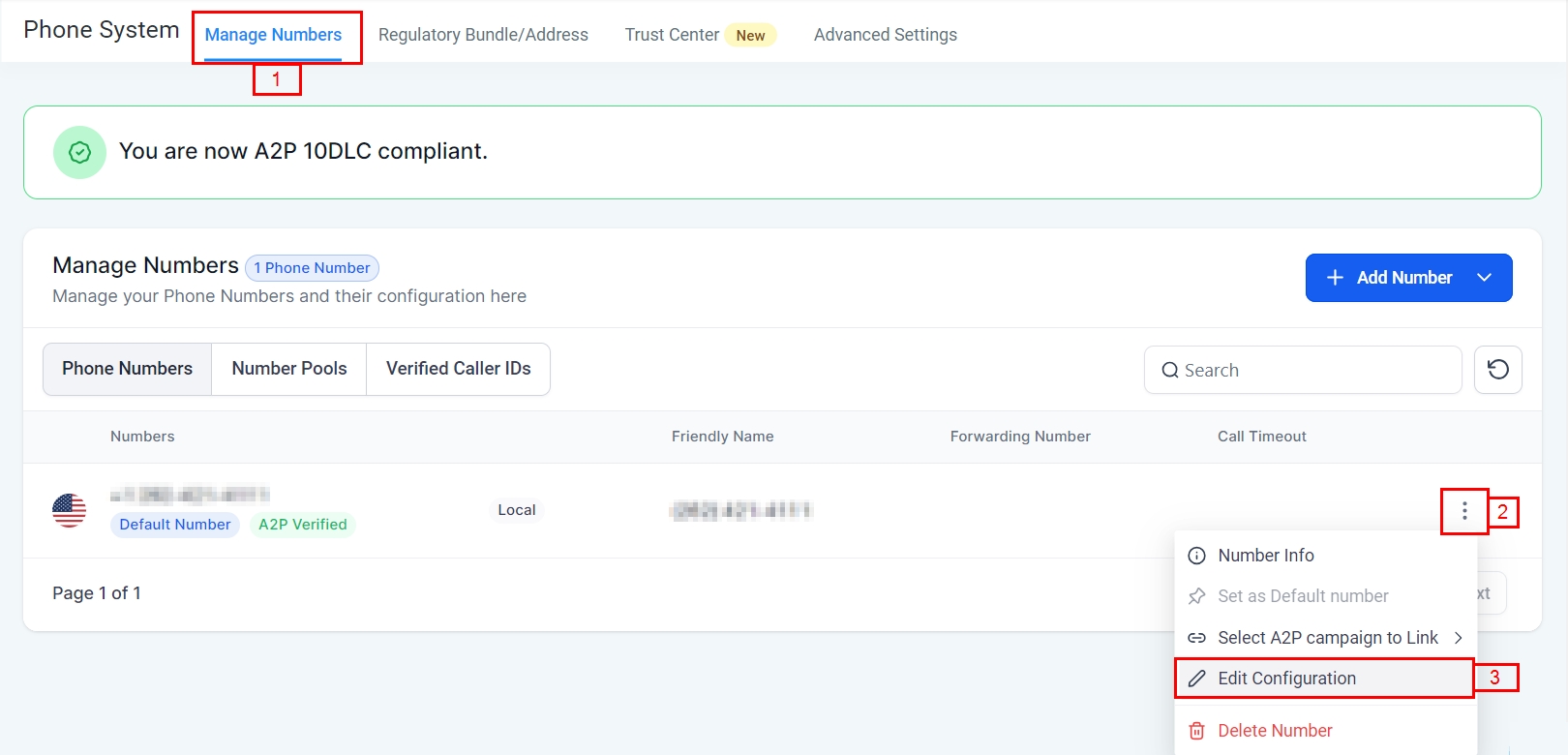Click the pencil Edit Configuration icon
Image resolution: width=1568 pixels, height=755 pixels.
tap(1197, 679)
